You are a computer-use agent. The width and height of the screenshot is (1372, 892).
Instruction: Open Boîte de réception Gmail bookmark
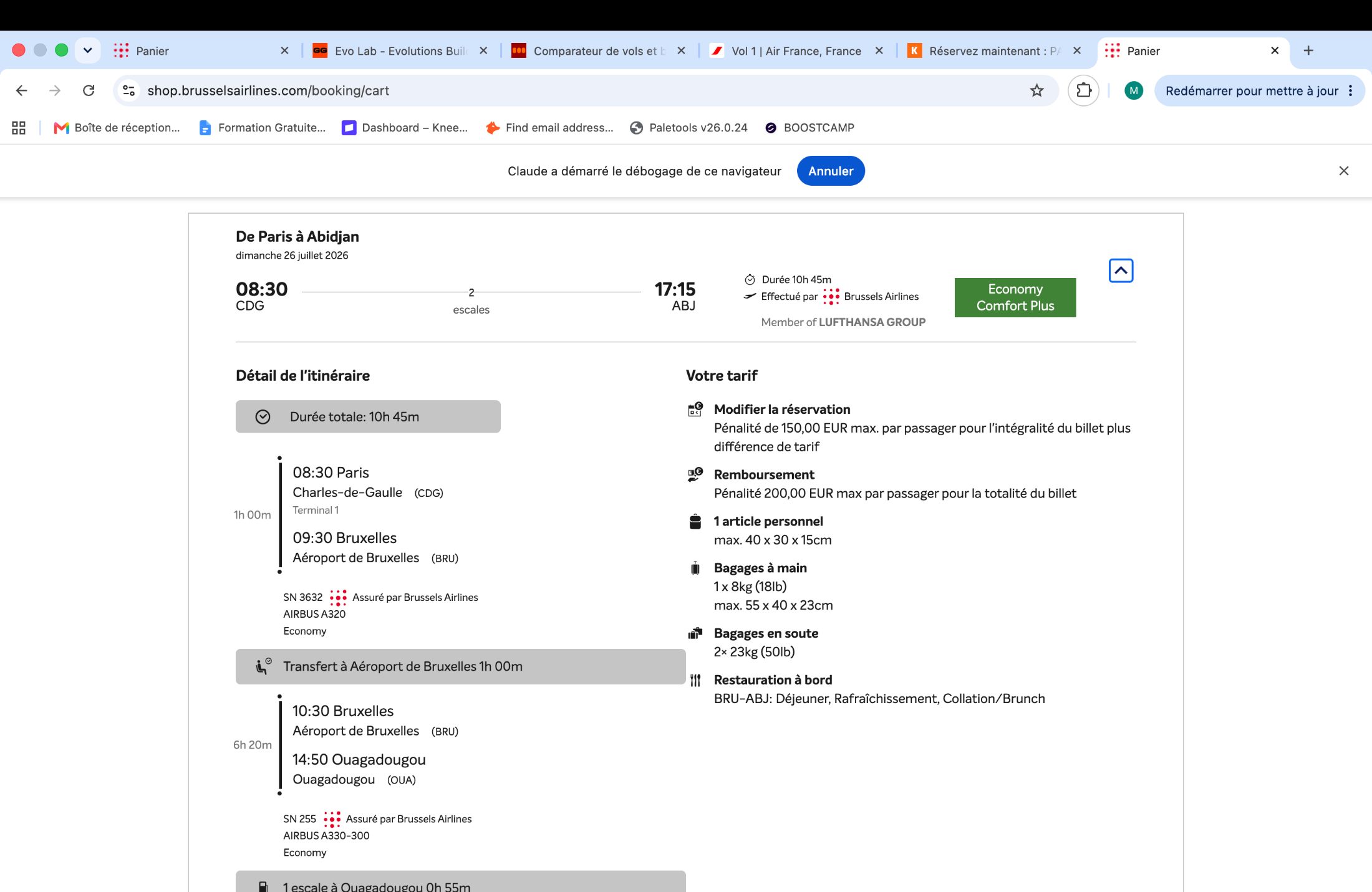point(117,128)
